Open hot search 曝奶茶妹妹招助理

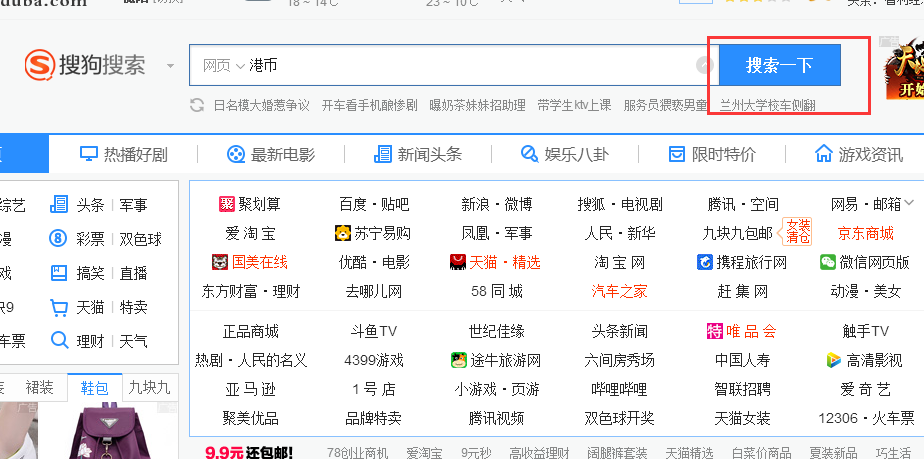click(x=477, y=105)
